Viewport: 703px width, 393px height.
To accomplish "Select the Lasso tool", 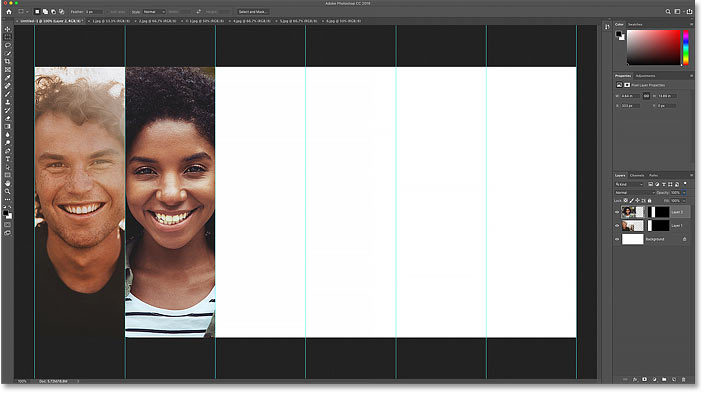I will tap(8, 45).
